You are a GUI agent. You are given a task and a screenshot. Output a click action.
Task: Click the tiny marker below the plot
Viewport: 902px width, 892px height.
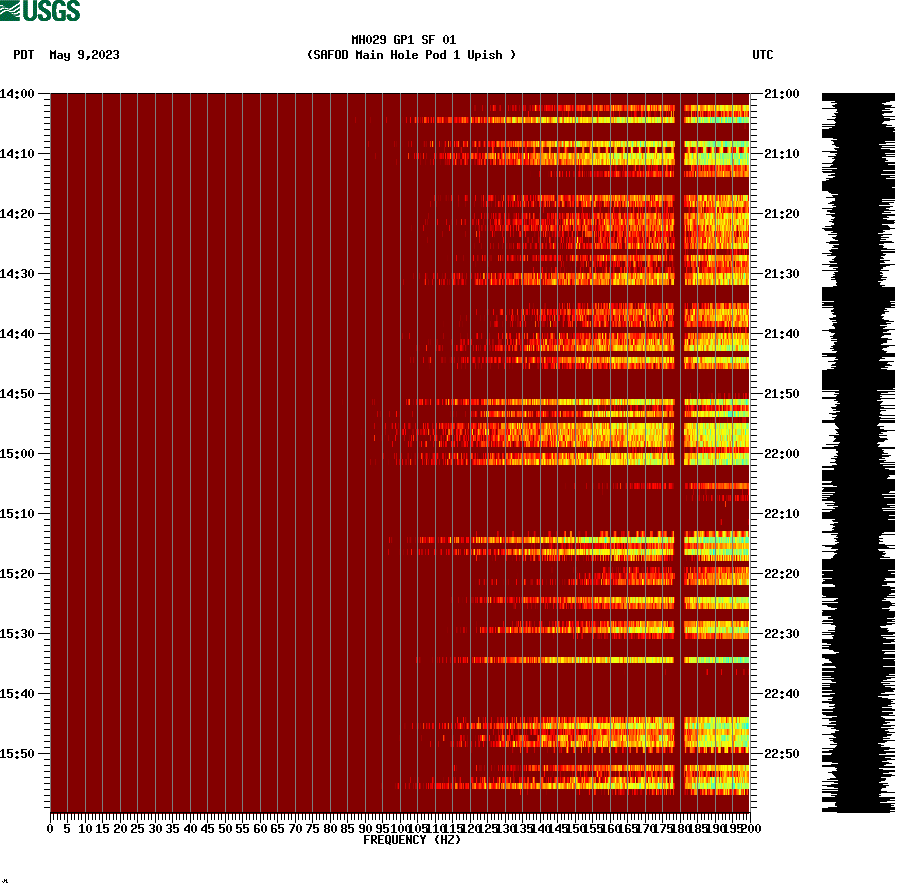pyautogui.click(x=6, y=882)
